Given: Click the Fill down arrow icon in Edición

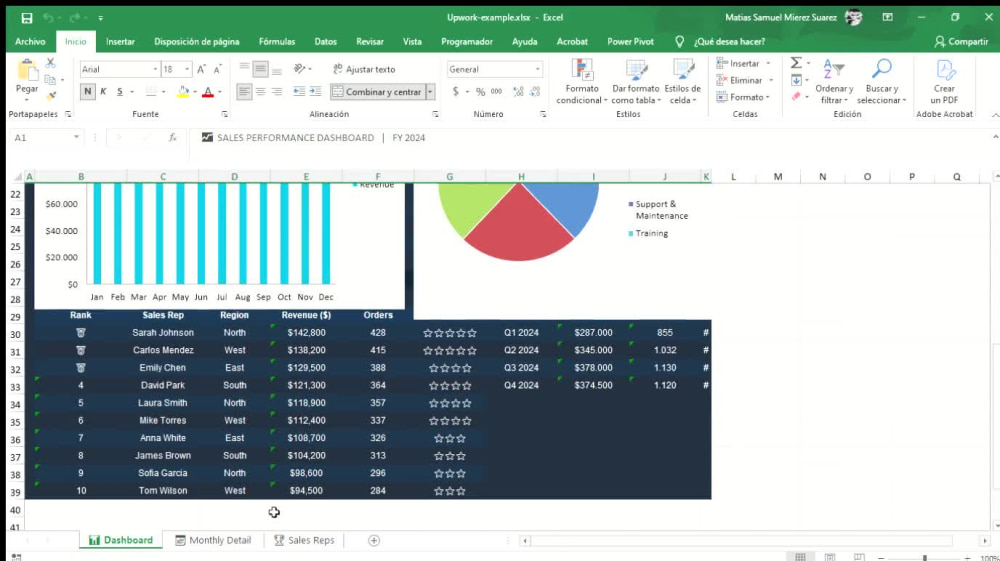Looking at the screenshot, I should coord(796,80).
